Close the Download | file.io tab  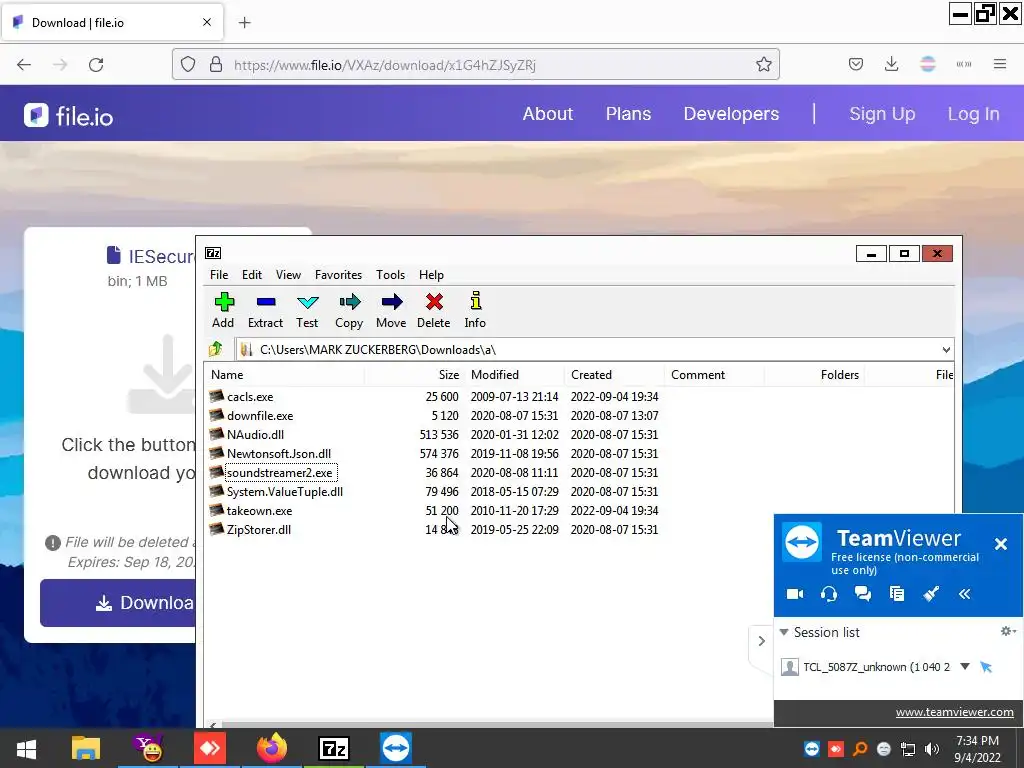207,22
